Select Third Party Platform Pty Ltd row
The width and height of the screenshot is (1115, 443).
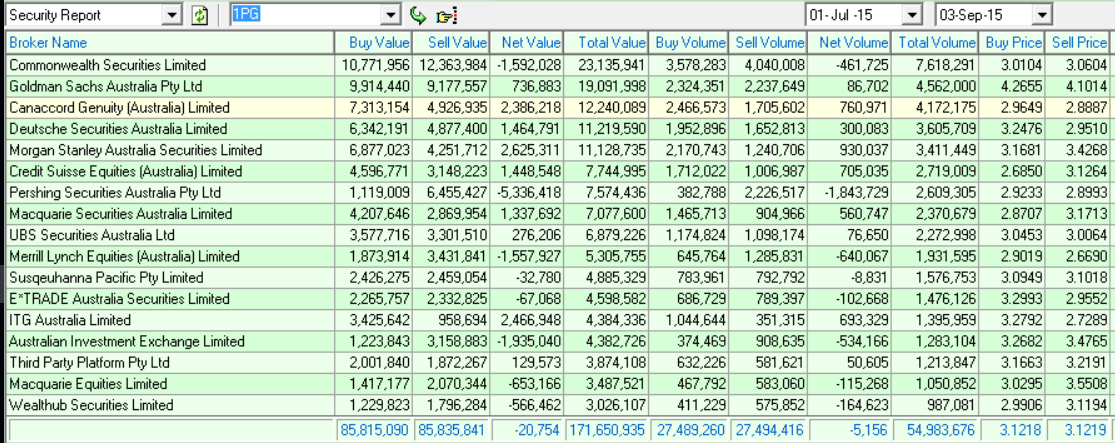pos(558,363)
